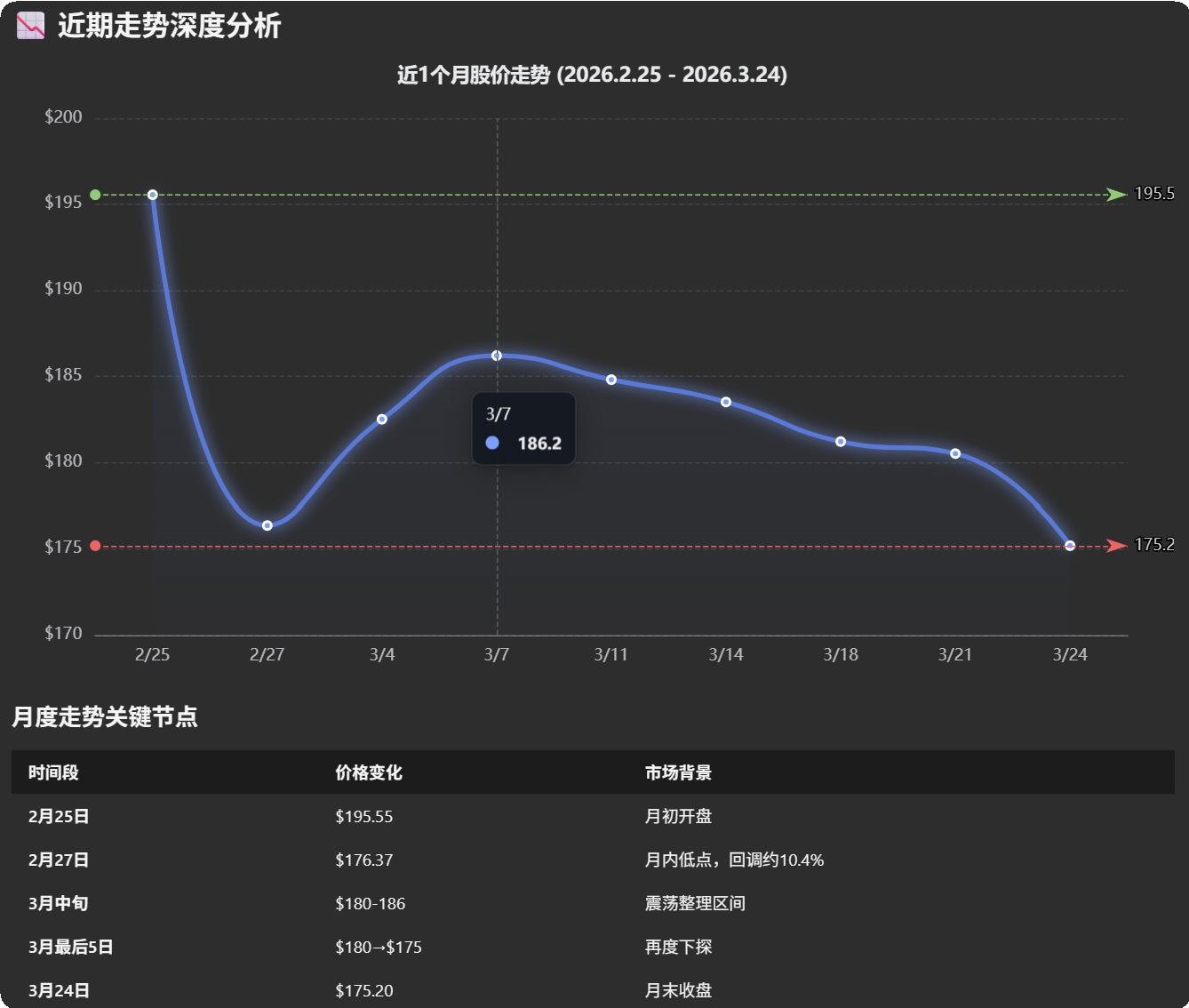Click the $180 y-axis label

click(x=63, y=461)
